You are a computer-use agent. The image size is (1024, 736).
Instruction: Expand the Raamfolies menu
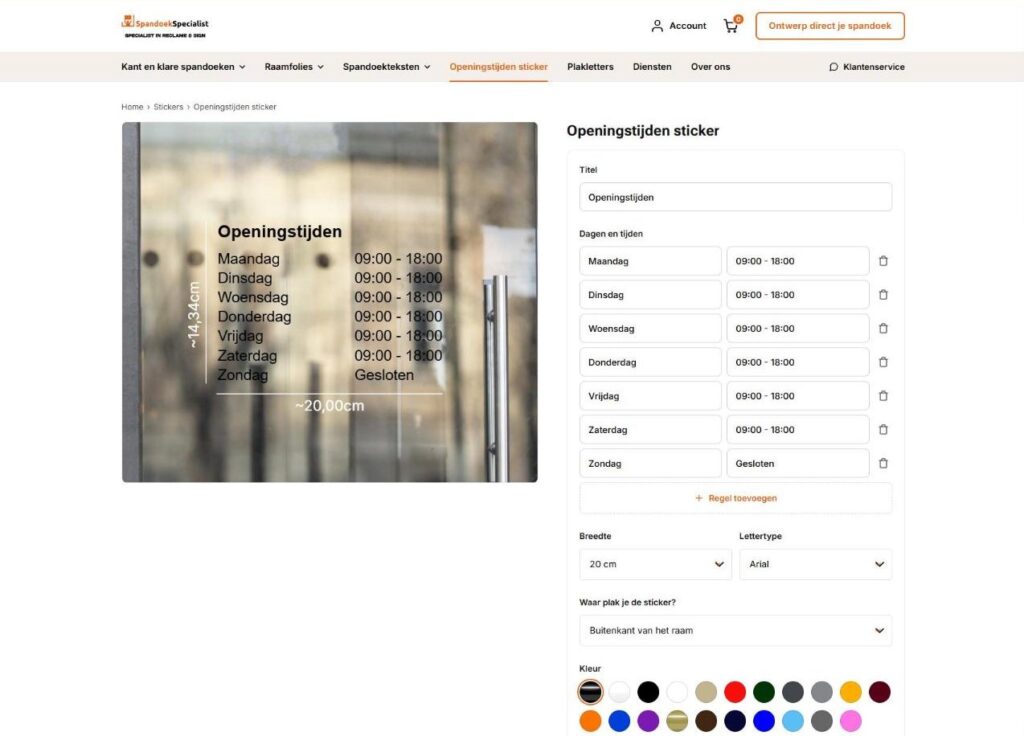pyautogui.click(x=294, y=67)
